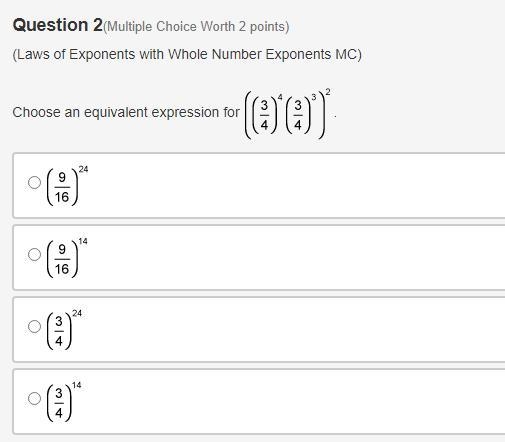Click the Laws of Exponents subtitle text
The image size is (505, 442).
[187, 55]
